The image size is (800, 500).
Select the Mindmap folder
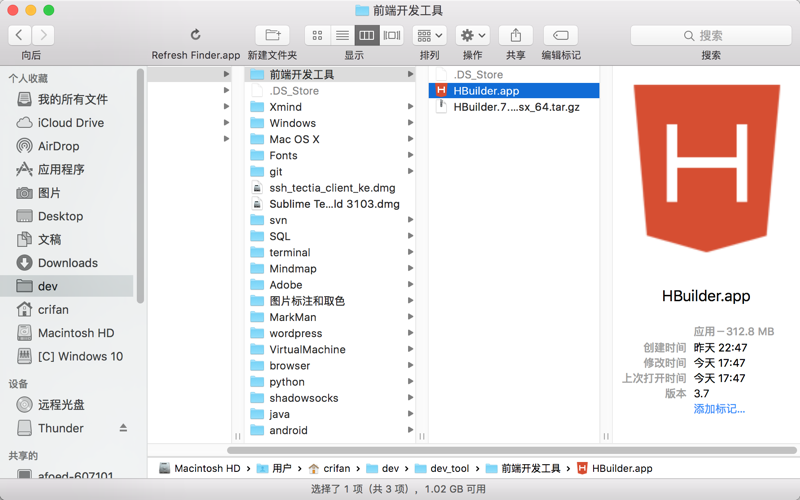(330, 268)
